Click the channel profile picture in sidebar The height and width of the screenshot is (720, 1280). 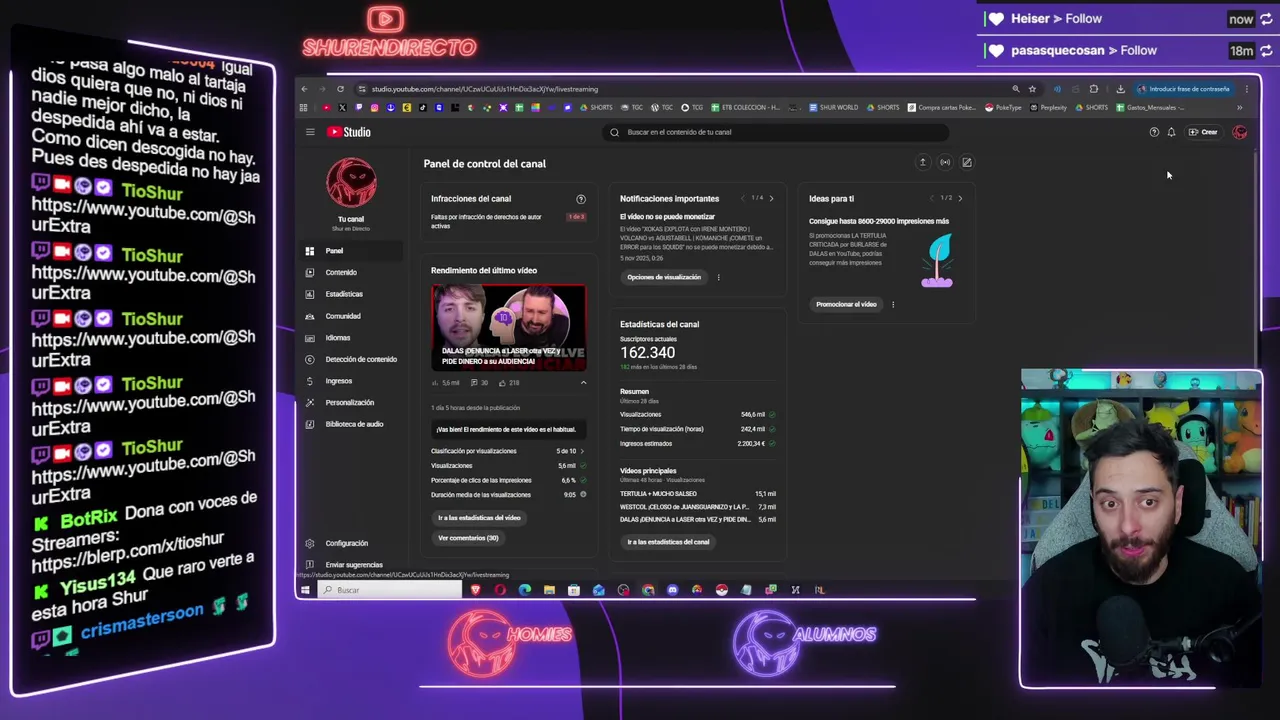click(x=351, y=184)
